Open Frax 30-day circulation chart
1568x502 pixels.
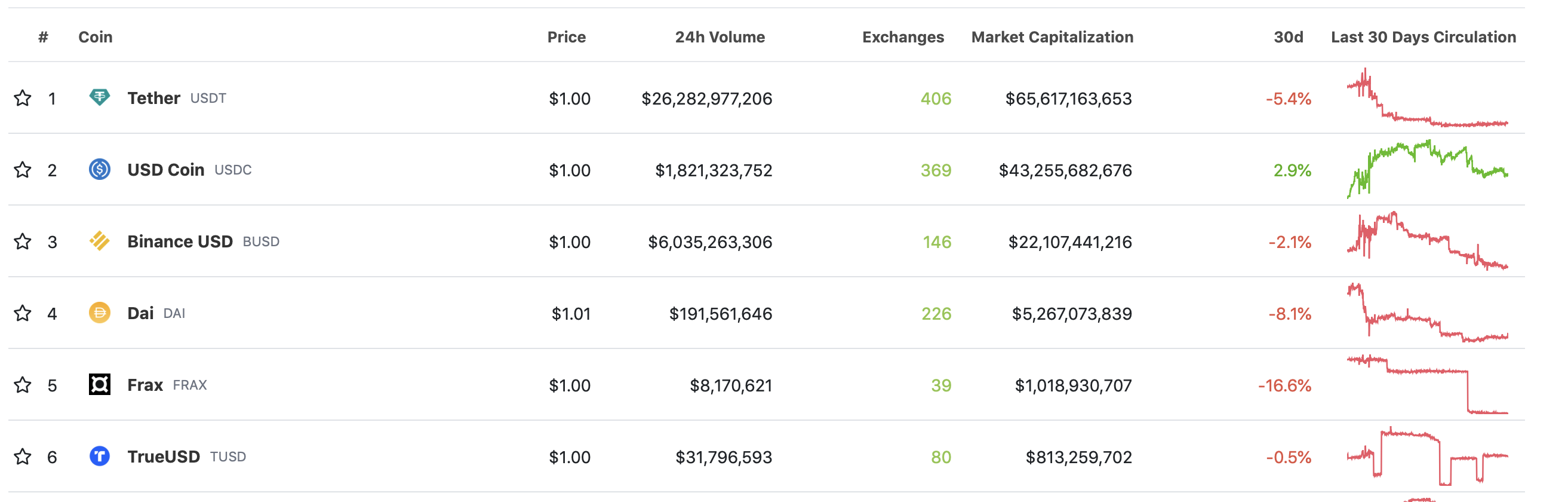(x=1428, y=384)
